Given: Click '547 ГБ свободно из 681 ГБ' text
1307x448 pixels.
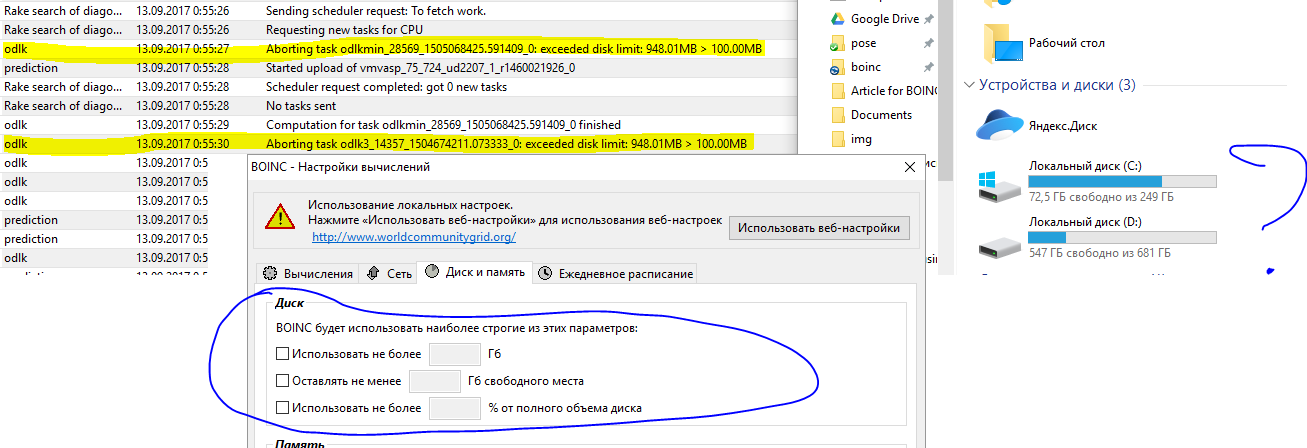Looking at the screenshot, I should pyautogui.click(x=1100, y=254).
